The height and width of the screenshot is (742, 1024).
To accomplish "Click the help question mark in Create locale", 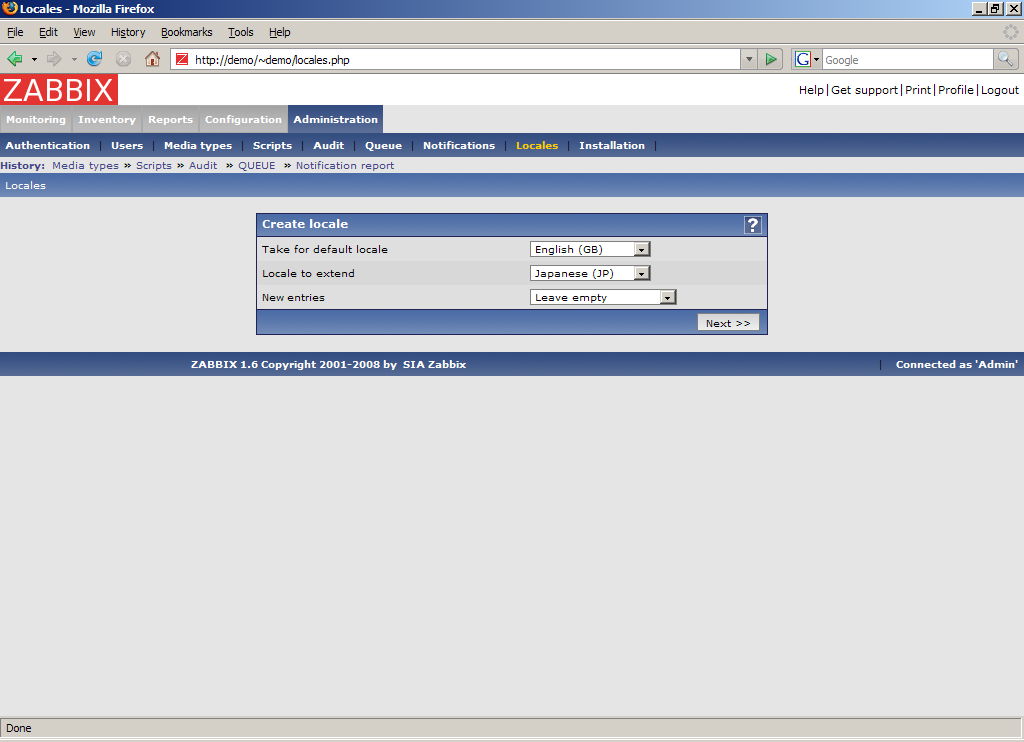I will 752,225.
